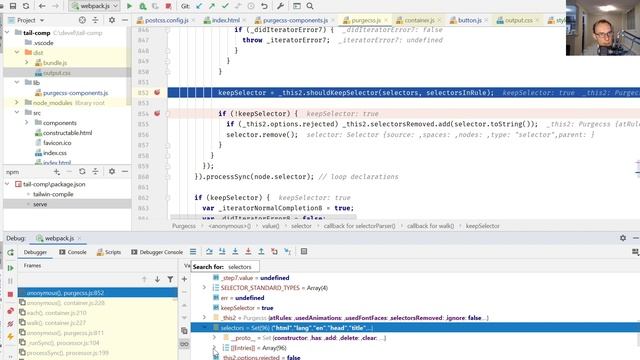640x360 pixels.
Task: Mute breakpoints in debug sidebar
Action: [x=11, y=324]
